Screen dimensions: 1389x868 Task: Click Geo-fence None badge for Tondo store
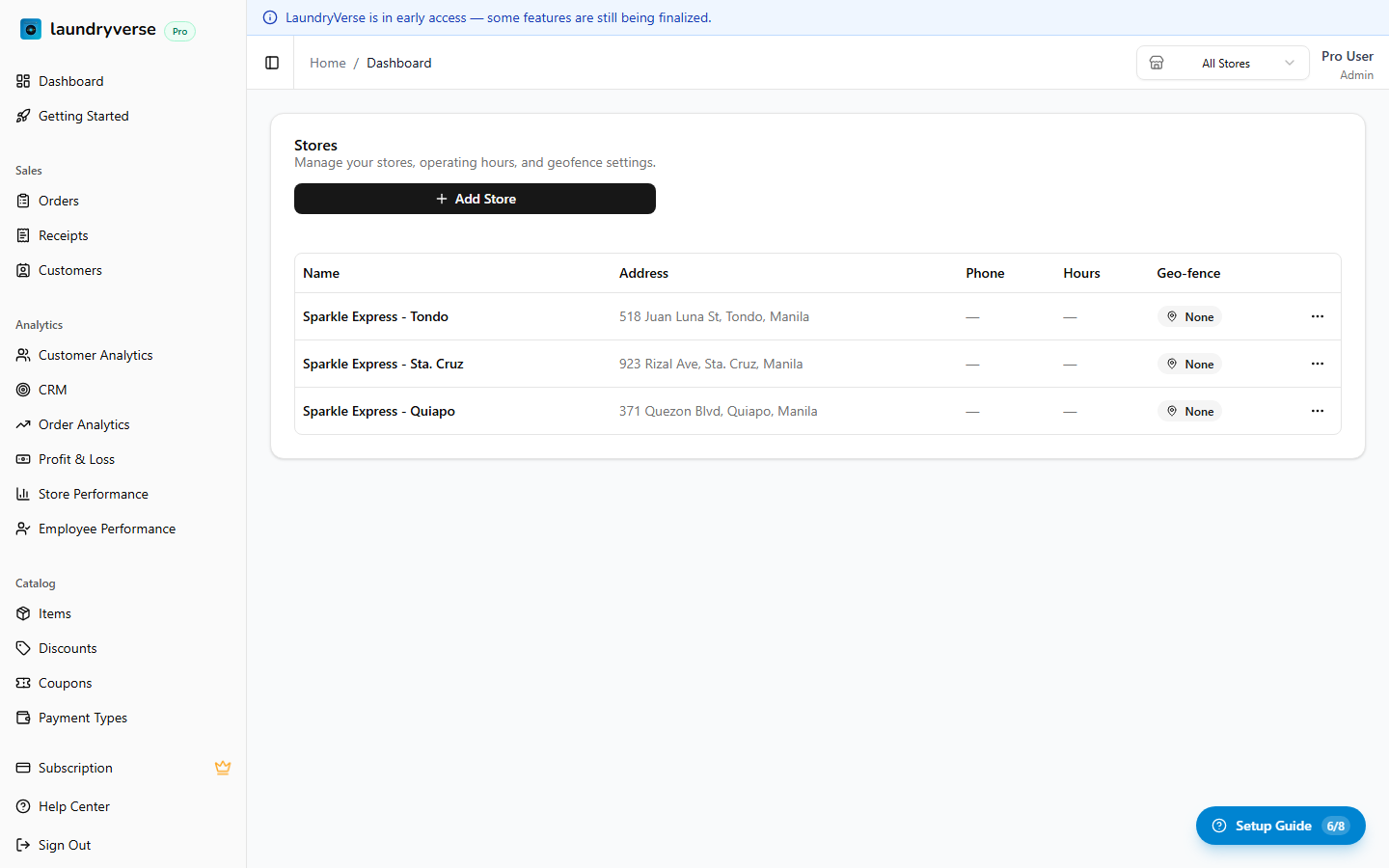point(1189,316)
